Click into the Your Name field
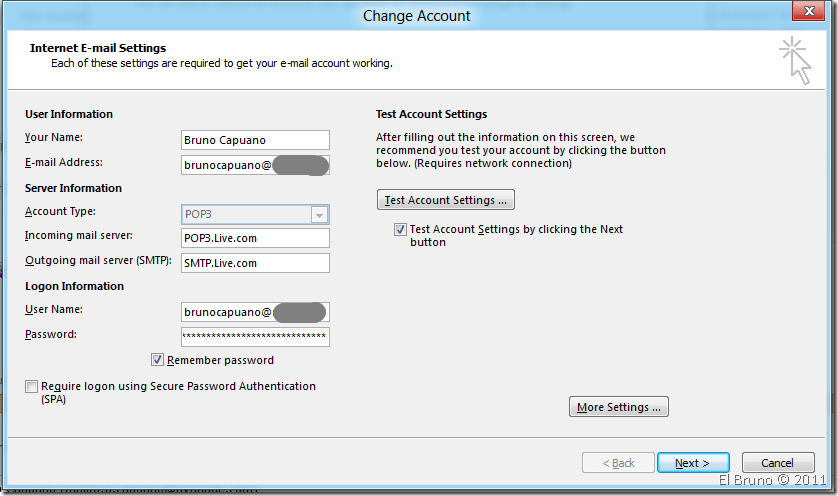 [x=255, y=140]
